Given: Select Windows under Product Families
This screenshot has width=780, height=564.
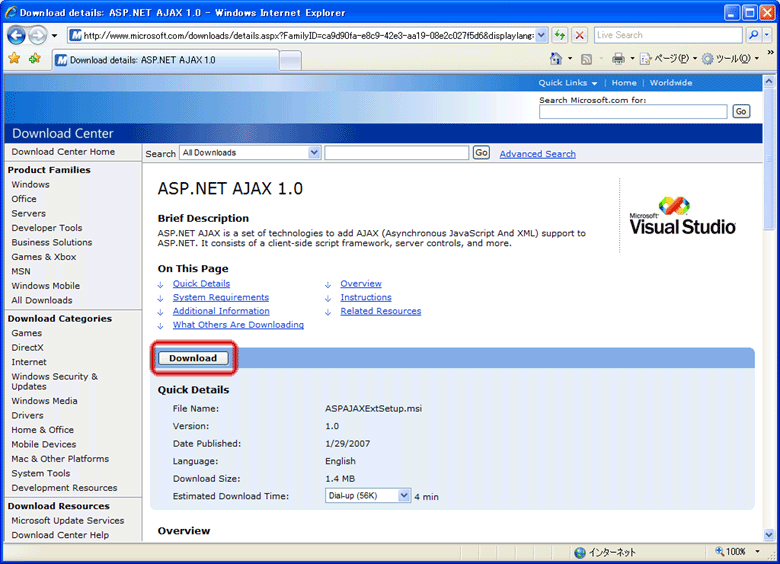Looking at the screenshot, I should pos(30,185).
